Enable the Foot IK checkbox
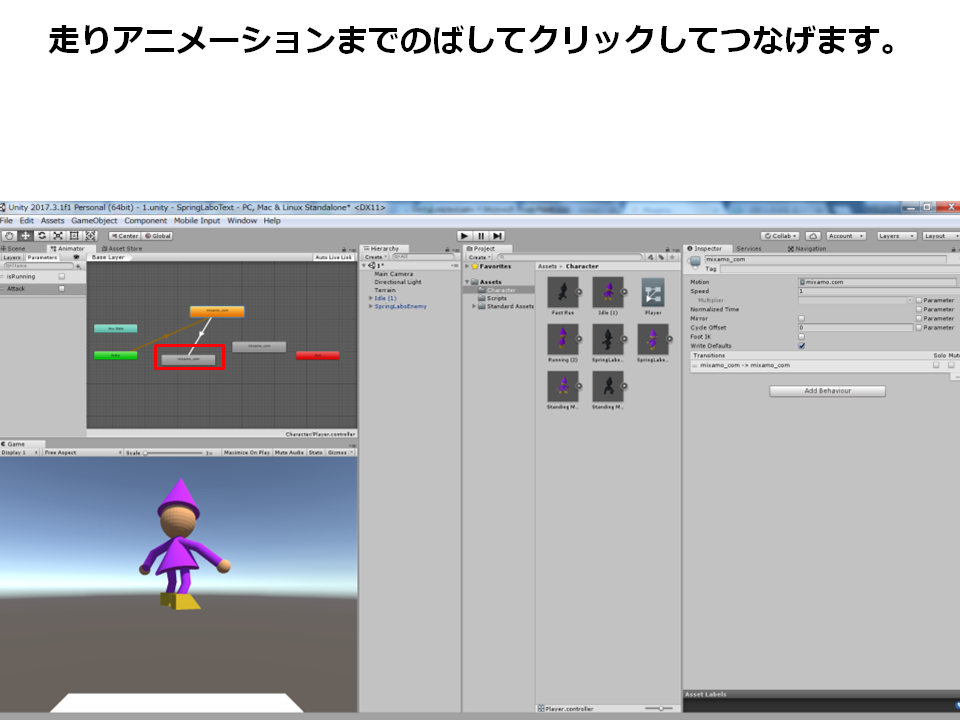Screen dimensions: 960x720 [x=801, y=337]
